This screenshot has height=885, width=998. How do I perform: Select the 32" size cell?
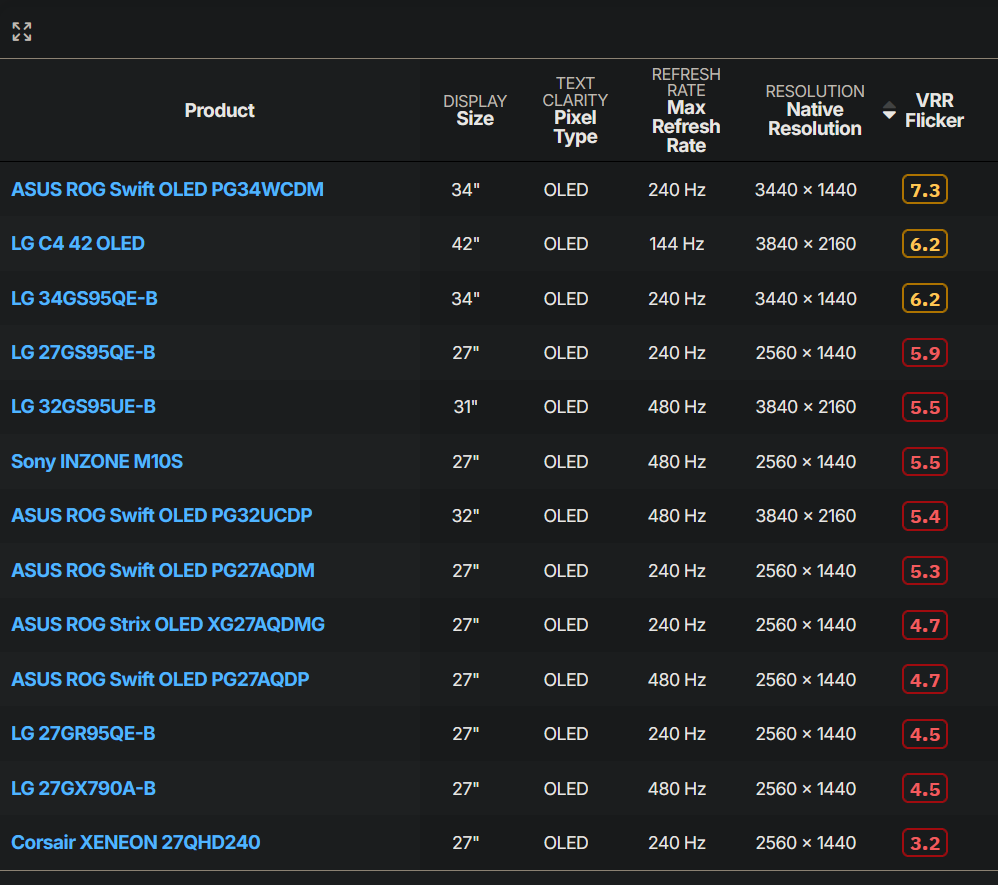point(465,516)
